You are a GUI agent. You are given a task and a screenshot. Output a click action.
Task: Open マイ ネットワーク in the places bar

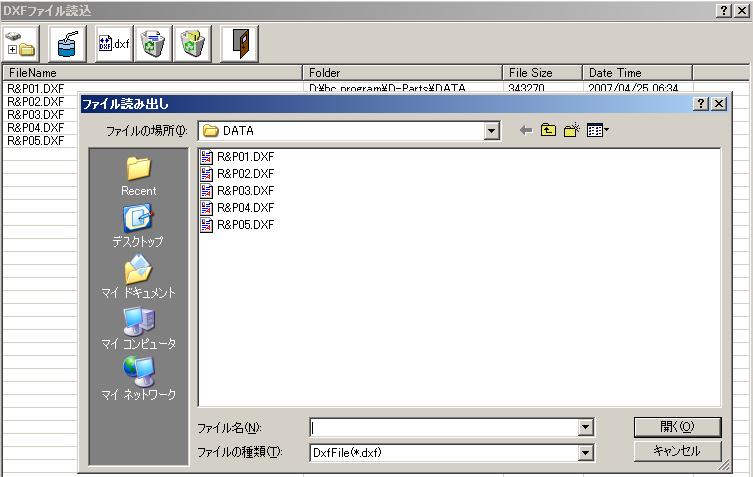tap(138, 380)
